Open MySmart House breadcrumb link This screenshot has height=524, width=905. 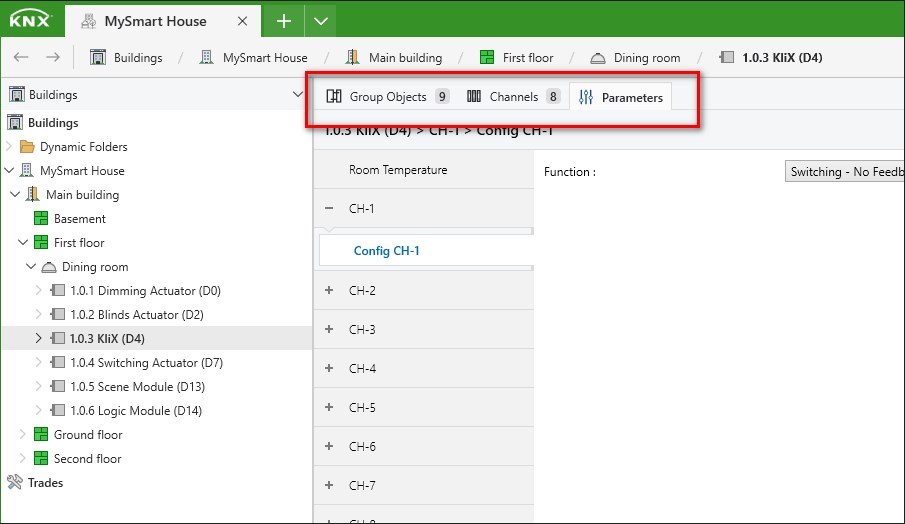(265, 58)
